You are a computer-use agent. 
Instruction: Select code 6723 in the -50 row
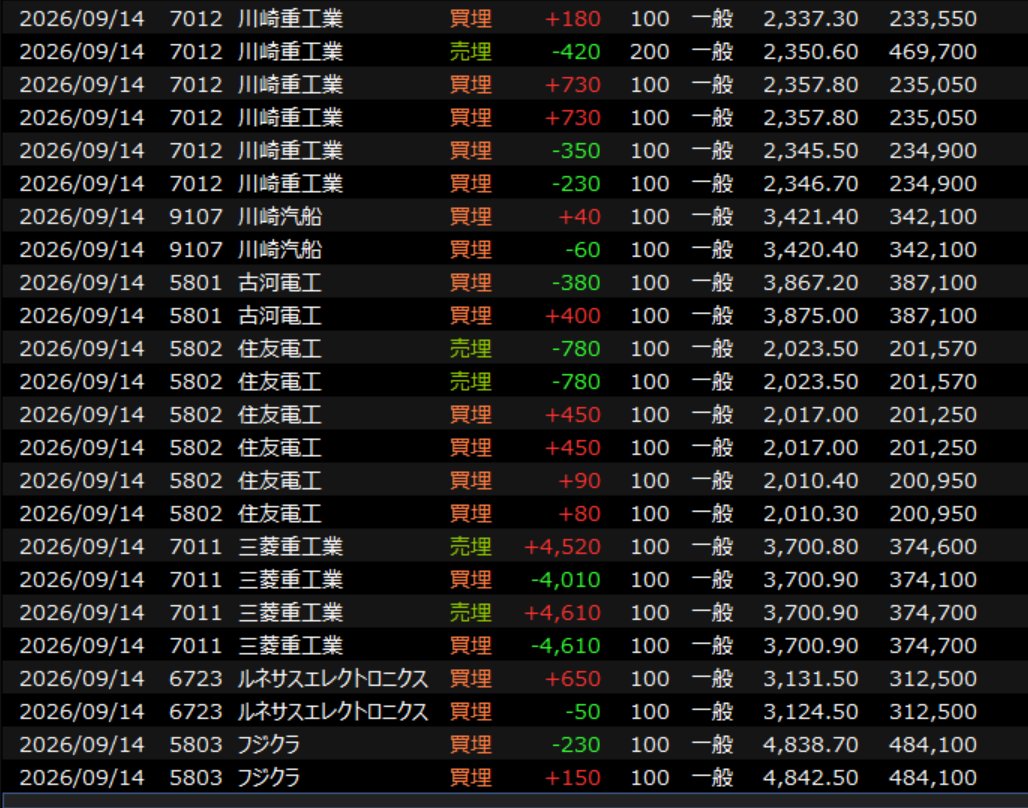pyautogui.click(x=195, y=711)
